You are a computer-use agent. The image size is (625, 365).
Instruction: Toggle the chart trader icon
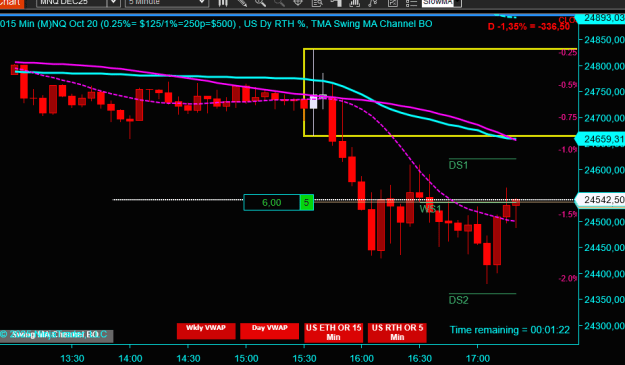tap(336, 3)
